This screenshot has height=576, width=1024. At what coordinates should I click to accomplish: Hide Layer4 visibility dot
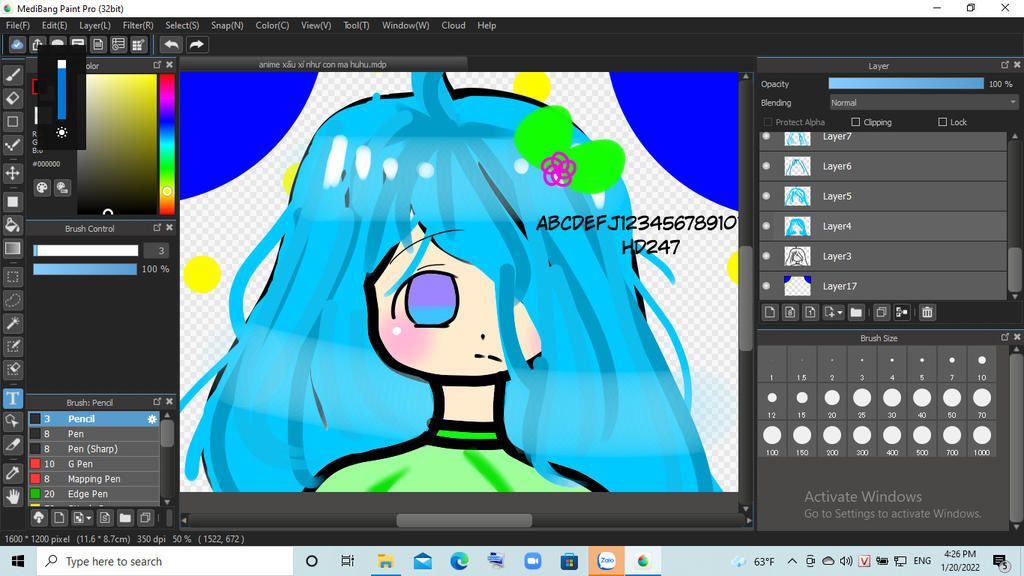tap(767, 226)
